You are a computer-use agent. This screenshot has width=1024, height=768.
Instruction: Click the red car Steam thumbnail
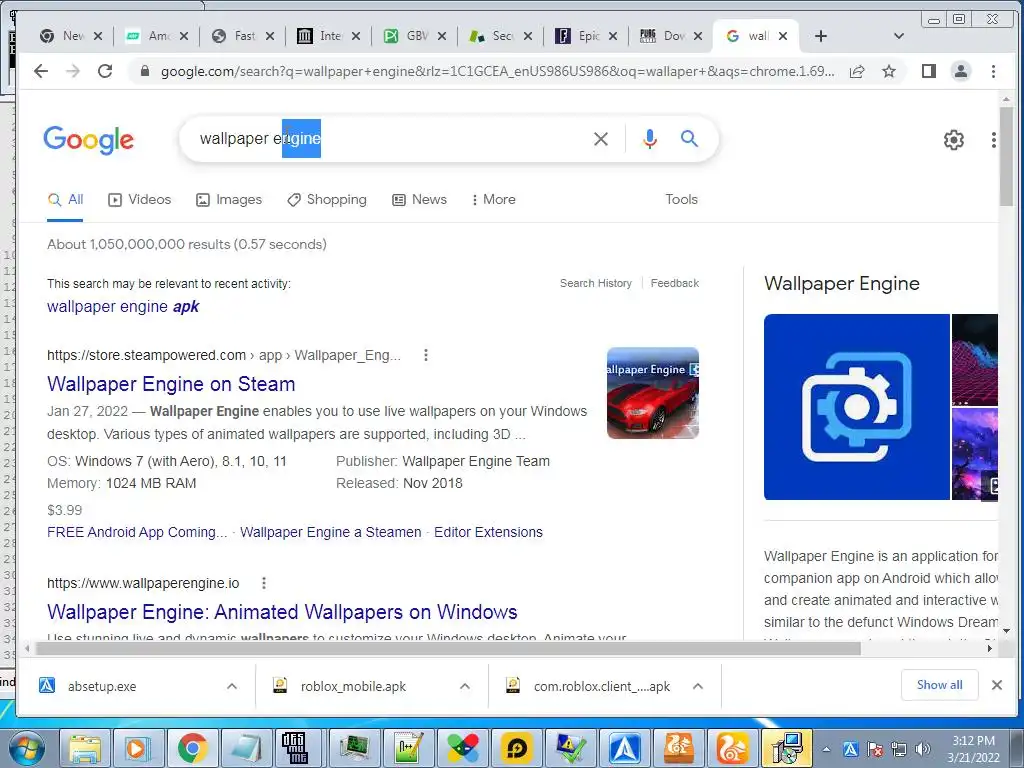pyautogui.click(x=652, y=392)
